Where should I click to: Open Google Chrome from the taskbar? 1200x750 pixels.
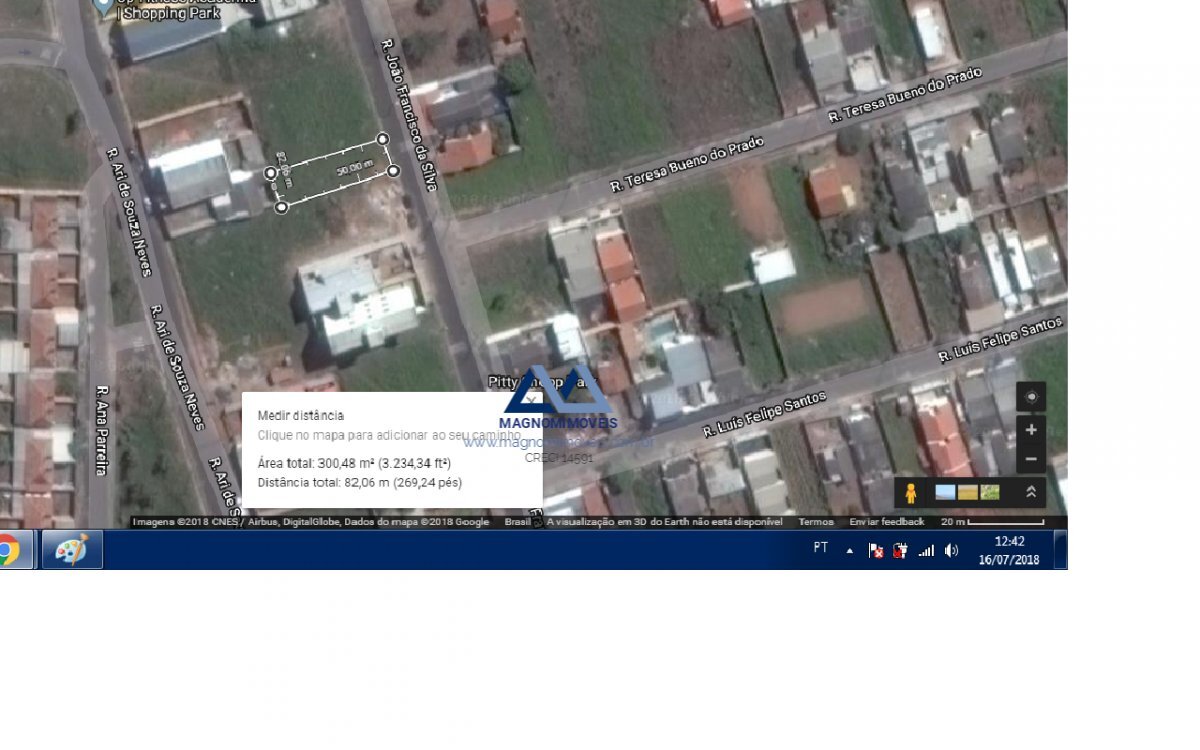8,550
